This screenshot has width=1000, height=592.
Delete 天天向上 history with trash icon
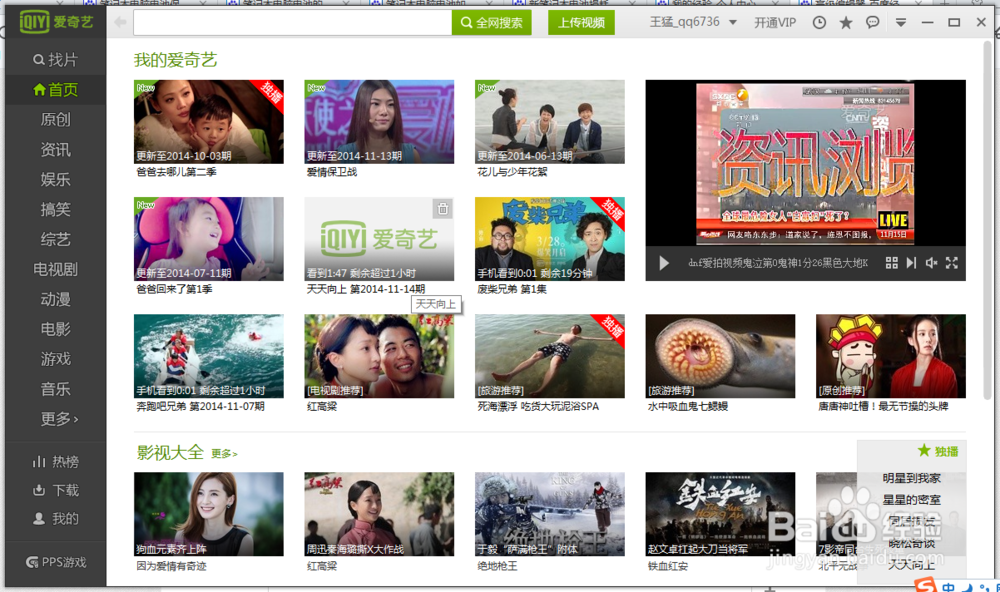pos(443,209)
